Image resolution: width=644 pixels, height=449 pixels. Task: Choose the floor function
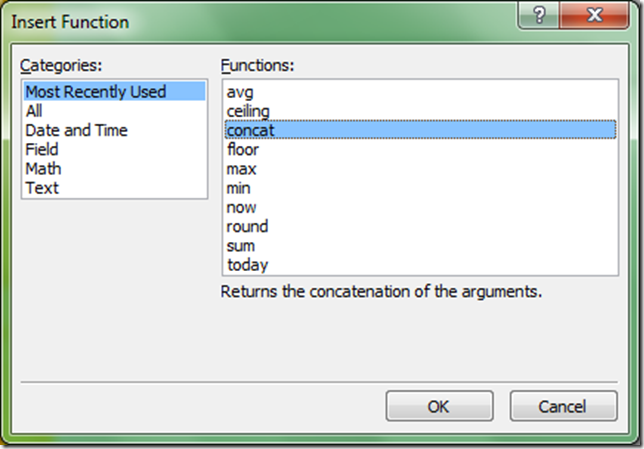point(243,149)
